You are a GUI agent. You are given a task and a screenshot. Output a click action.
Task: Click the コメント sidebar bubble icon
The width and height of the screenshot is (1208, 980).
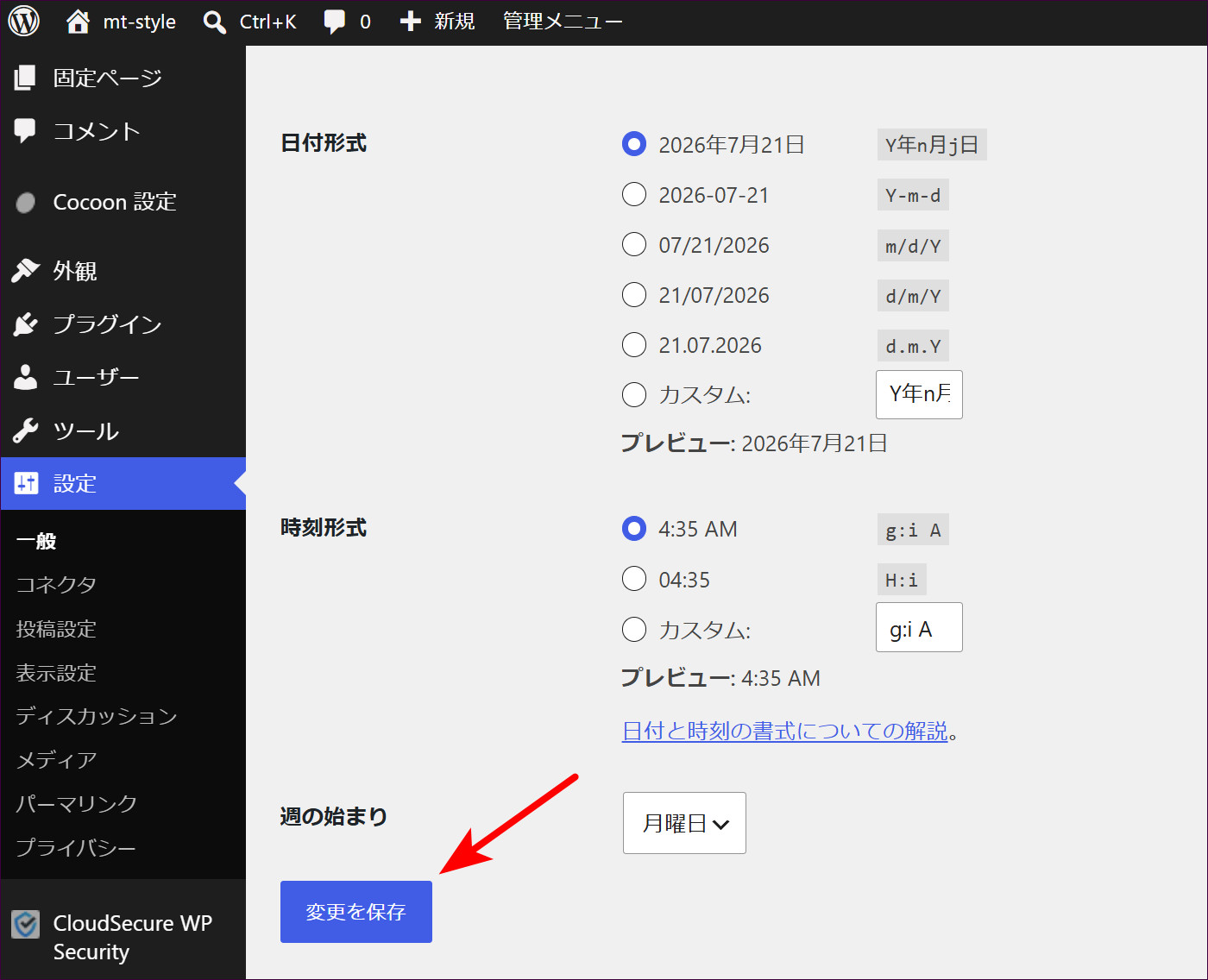(25, 130)
